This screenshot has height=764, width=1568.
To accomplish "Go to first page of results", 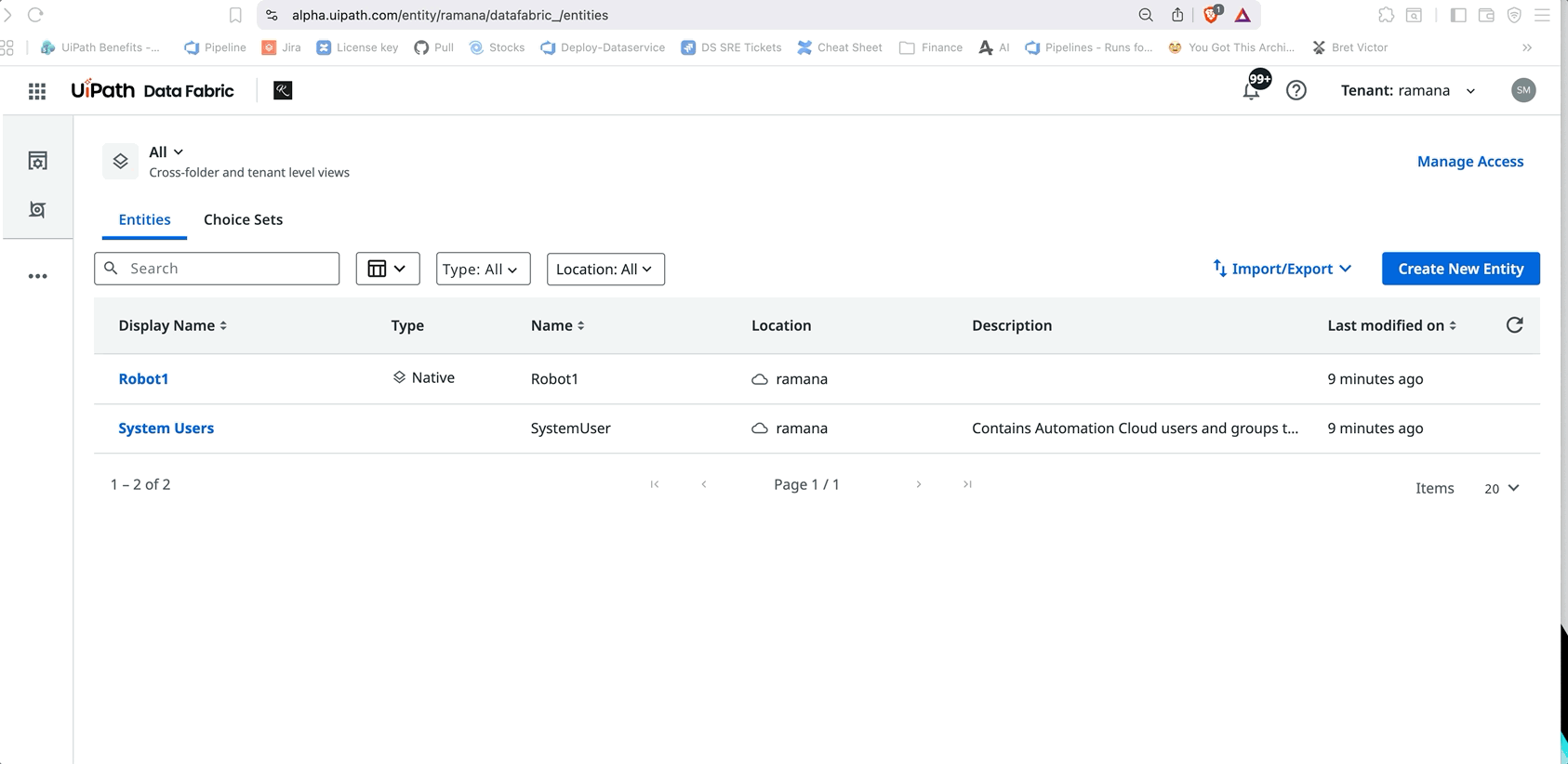I will [x=655, y=484].
